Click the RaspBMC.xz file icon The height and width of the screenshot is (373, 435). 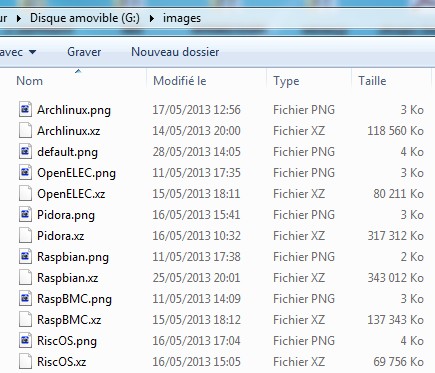click(x=25, y=320)
